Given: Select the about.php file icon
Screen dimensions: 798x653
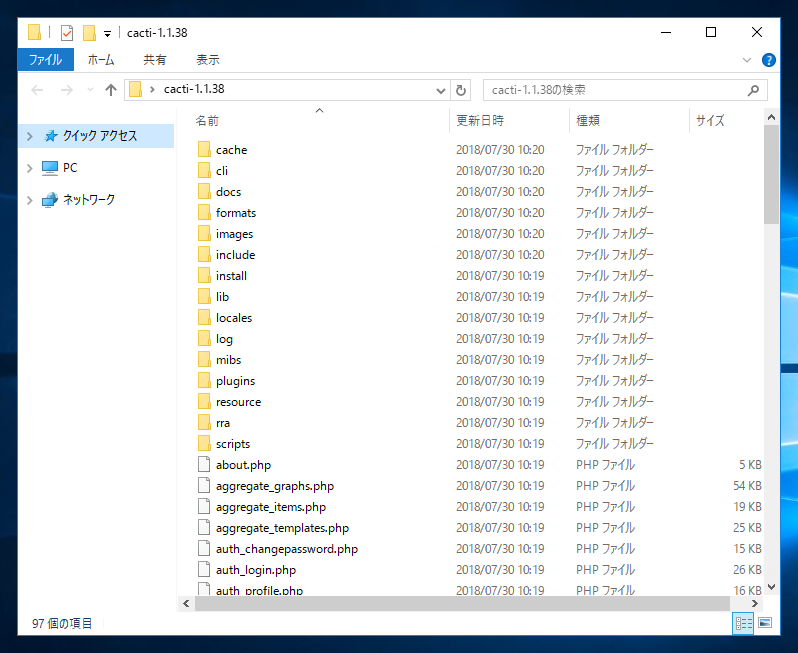Looking at the screenshot, I should pyautogui.click(x=204, y=465).
